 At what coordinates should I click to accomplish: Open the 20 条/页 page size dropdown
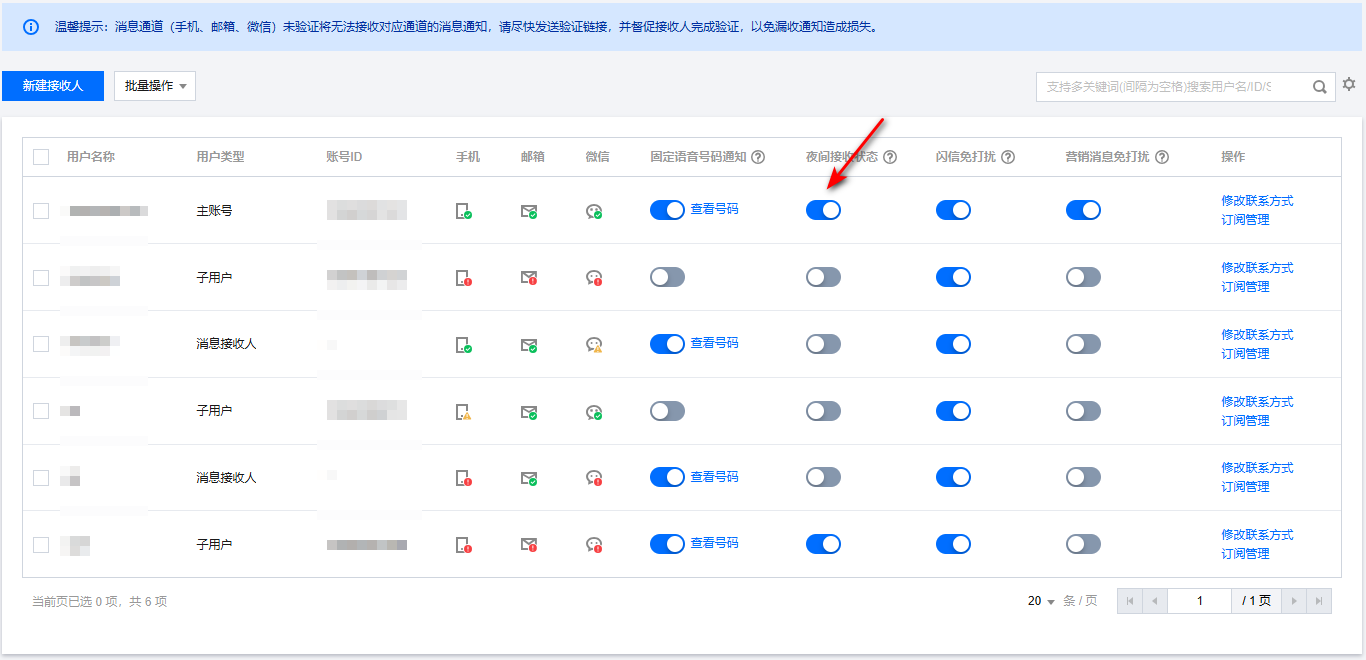point(1041,601)
